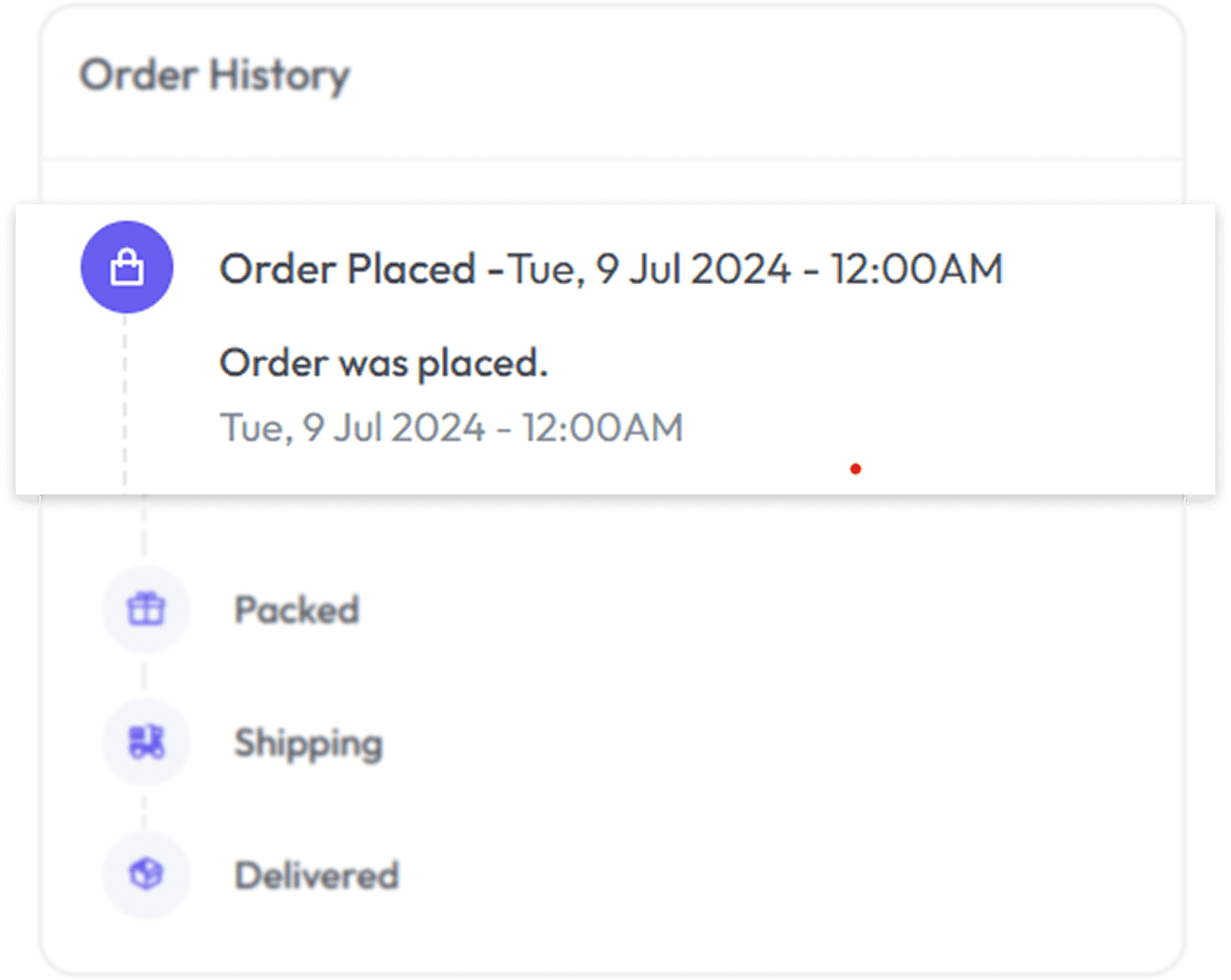Click the Shipping delivery truck icon

coord(146,742)
